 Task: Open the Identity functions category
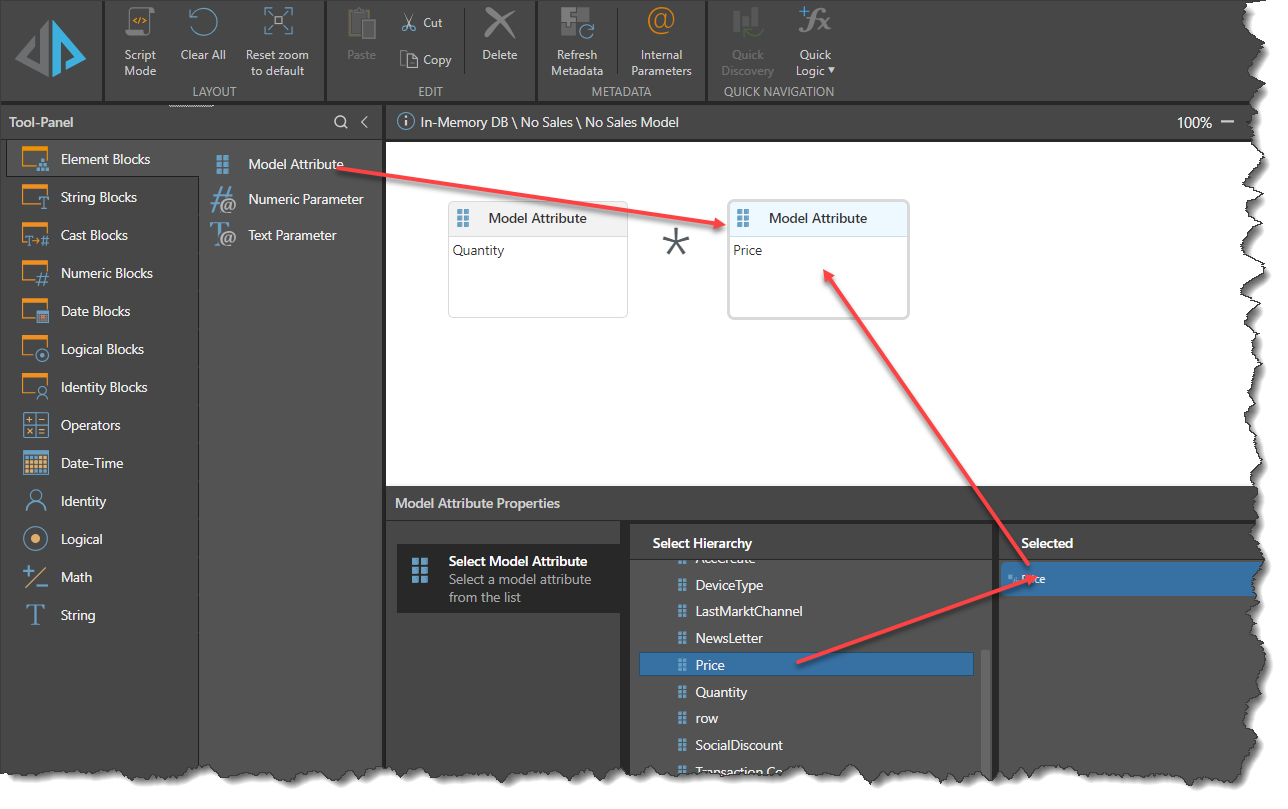tap(100, 501)
